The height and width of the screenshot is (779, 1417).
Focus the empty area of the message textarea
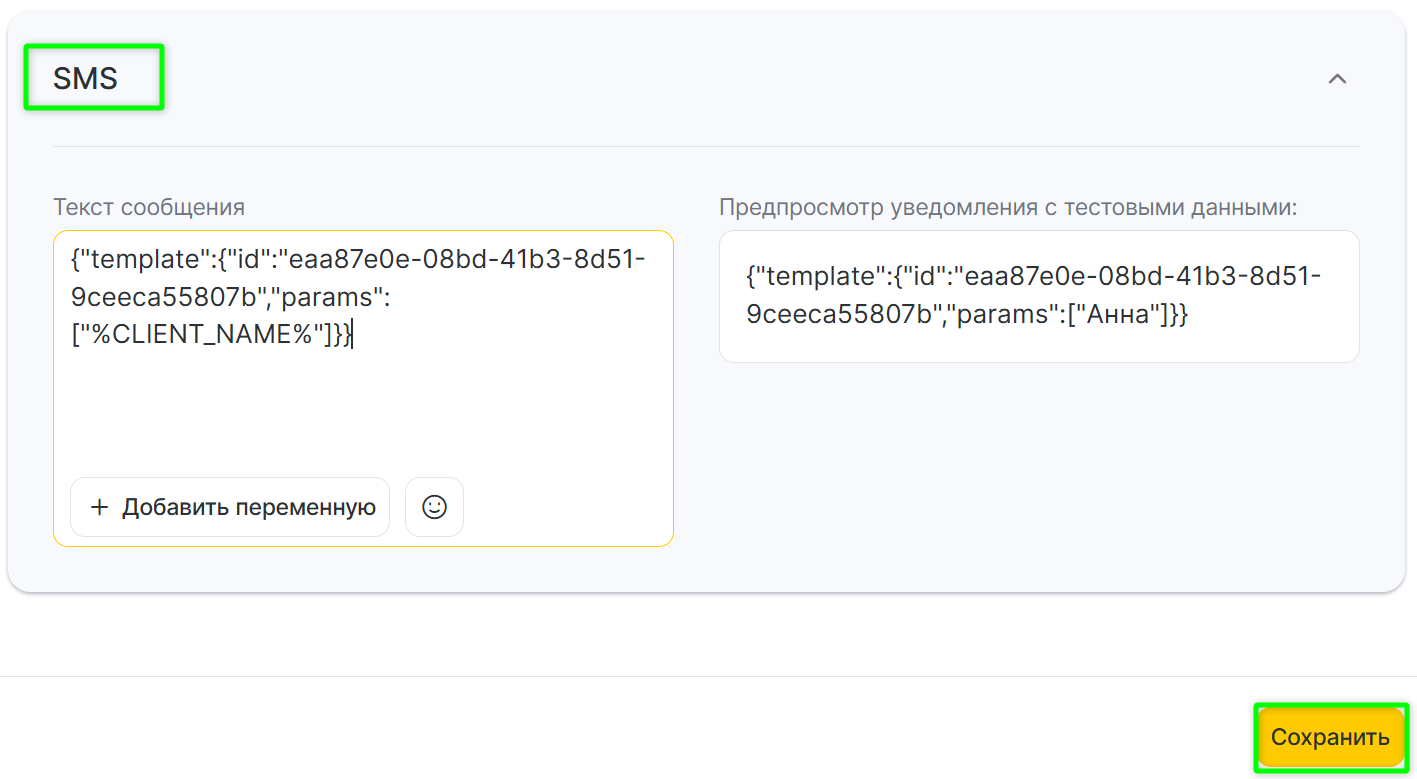pyautogui.click(x=362, y=410)
